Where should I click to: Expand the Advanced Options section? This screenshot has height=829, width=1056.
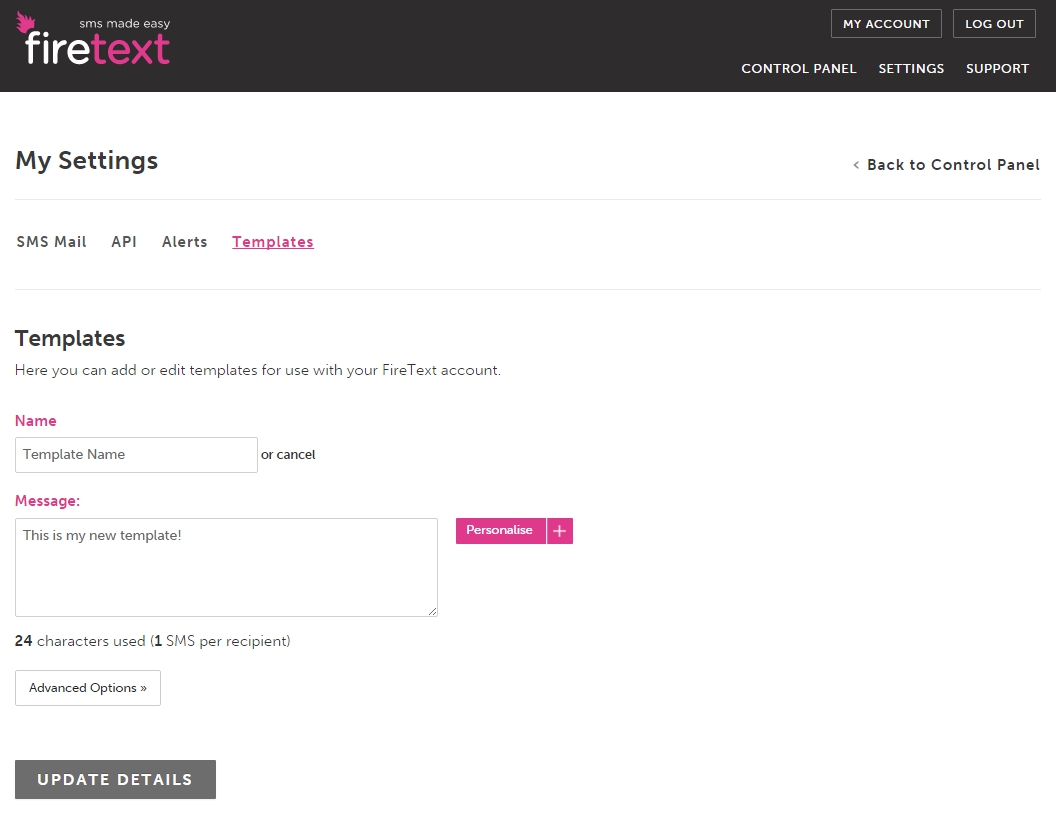pyautogui.click(x=88, y=688)
